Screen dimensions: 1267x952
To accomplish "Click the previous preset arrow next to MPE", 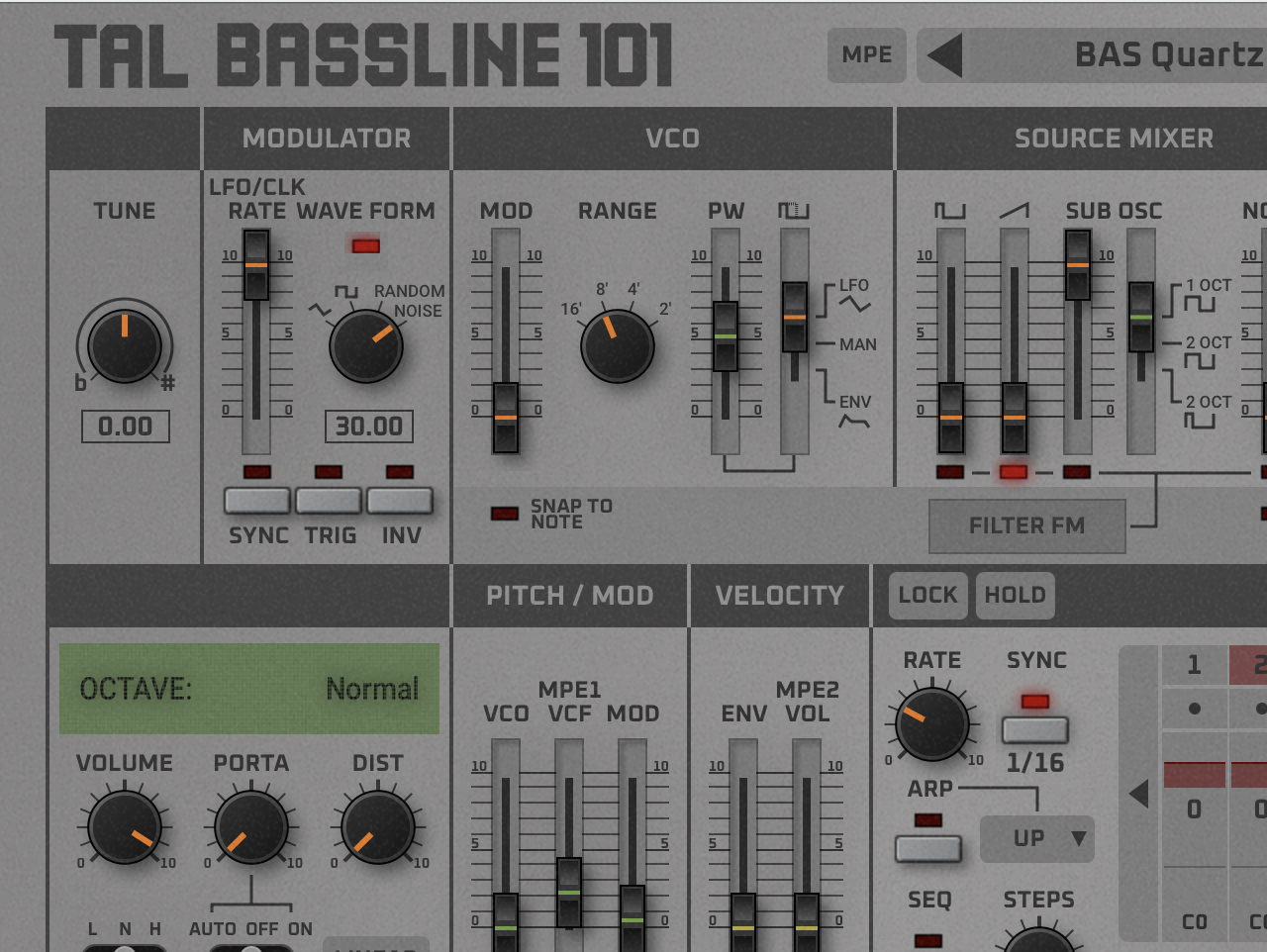I will tap(945, 55).
